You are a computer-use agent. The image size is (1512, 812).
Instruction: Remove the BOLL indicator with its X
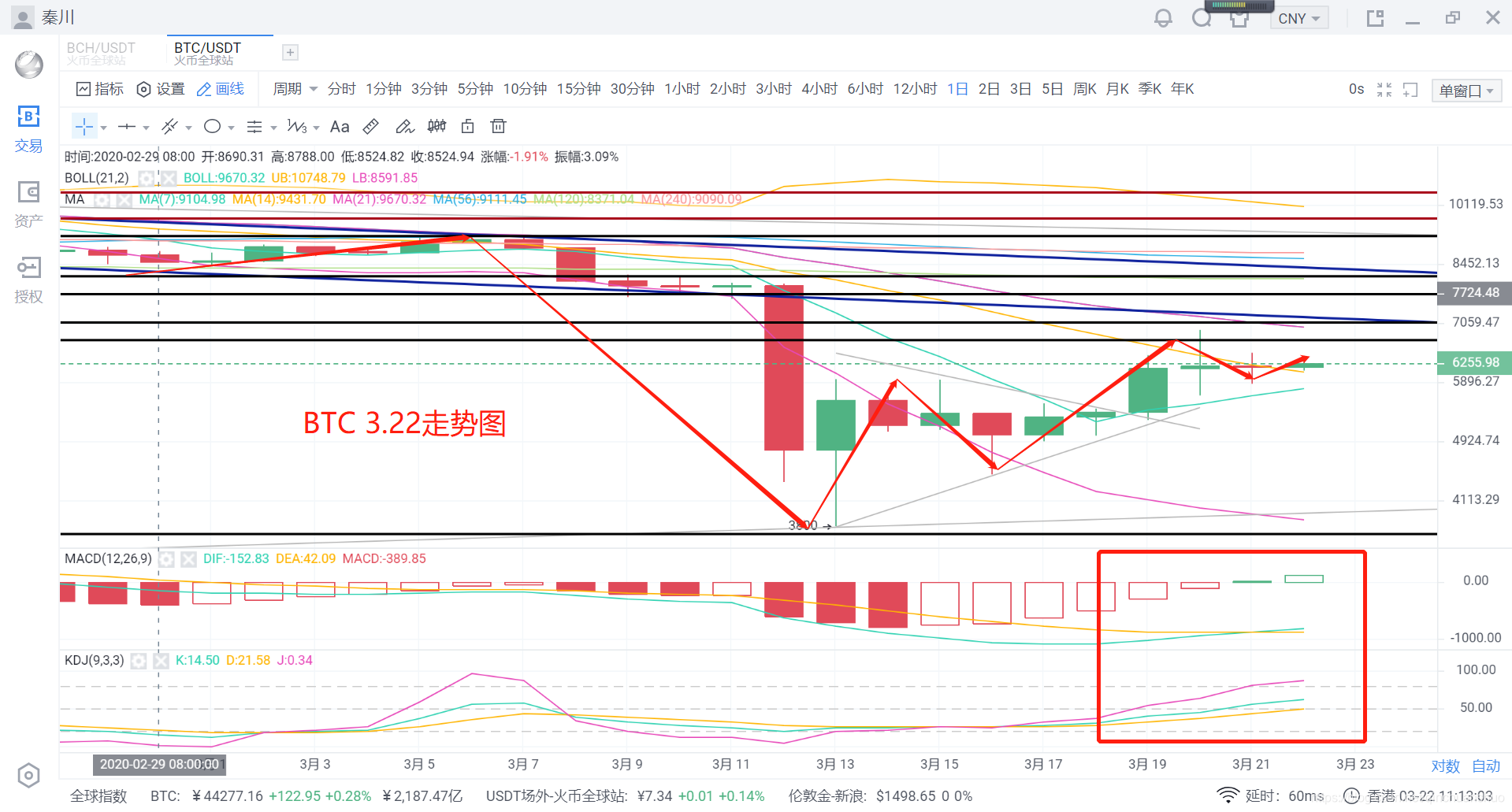click(x=169, y=178)
